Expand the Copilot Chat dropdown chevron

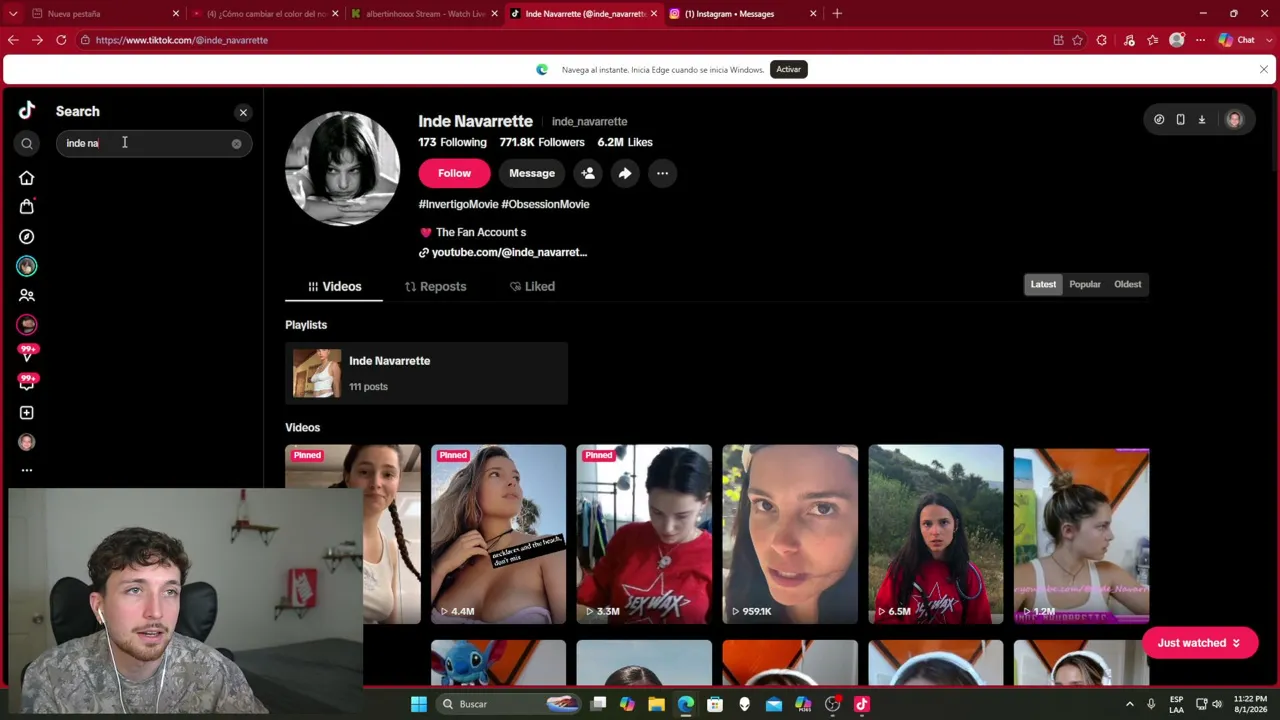(1268, 40)
